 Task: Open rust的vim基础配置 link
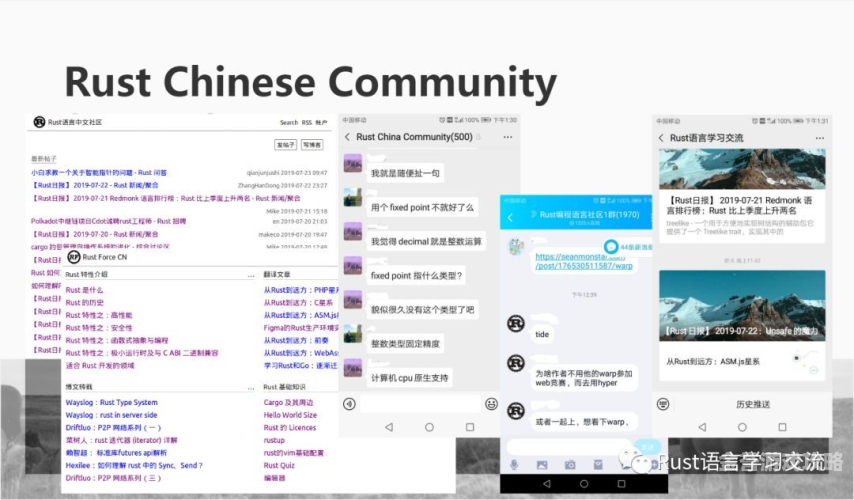(294, 453)
